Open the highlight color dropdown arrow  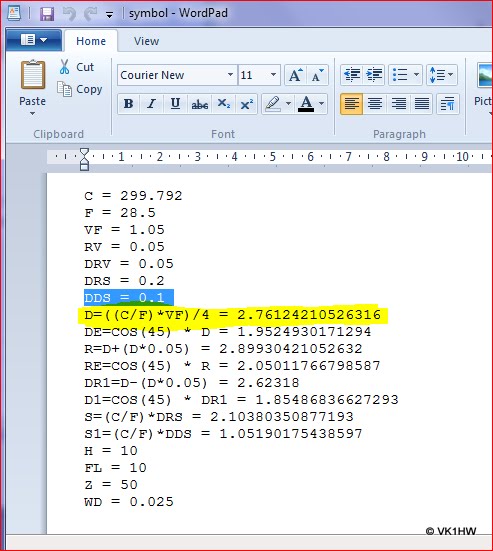coord(288,104)
